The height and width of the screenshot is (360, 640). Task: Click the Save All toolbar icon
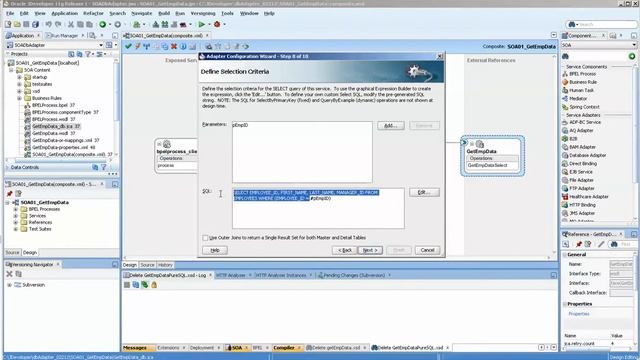(x=36, y=24)
